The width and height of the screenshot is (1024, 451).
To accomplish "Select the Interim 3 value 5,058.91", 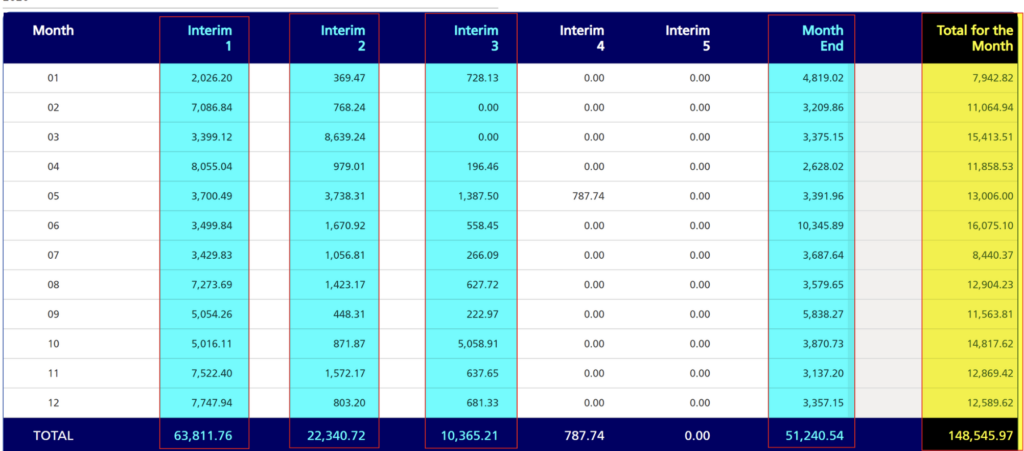I will (476, 344).
